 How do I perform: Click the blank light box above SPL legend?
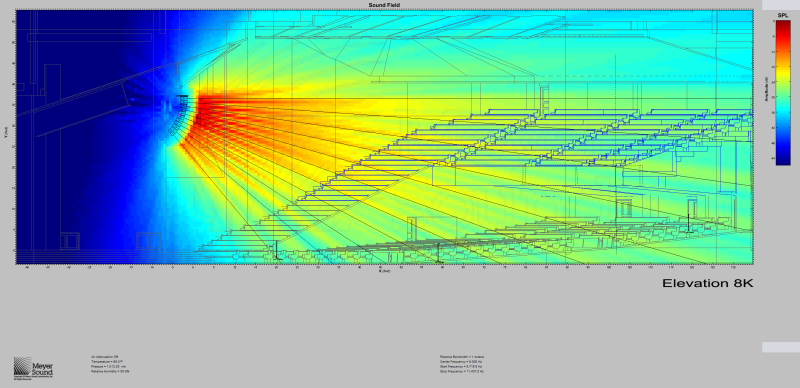point(781,5)
